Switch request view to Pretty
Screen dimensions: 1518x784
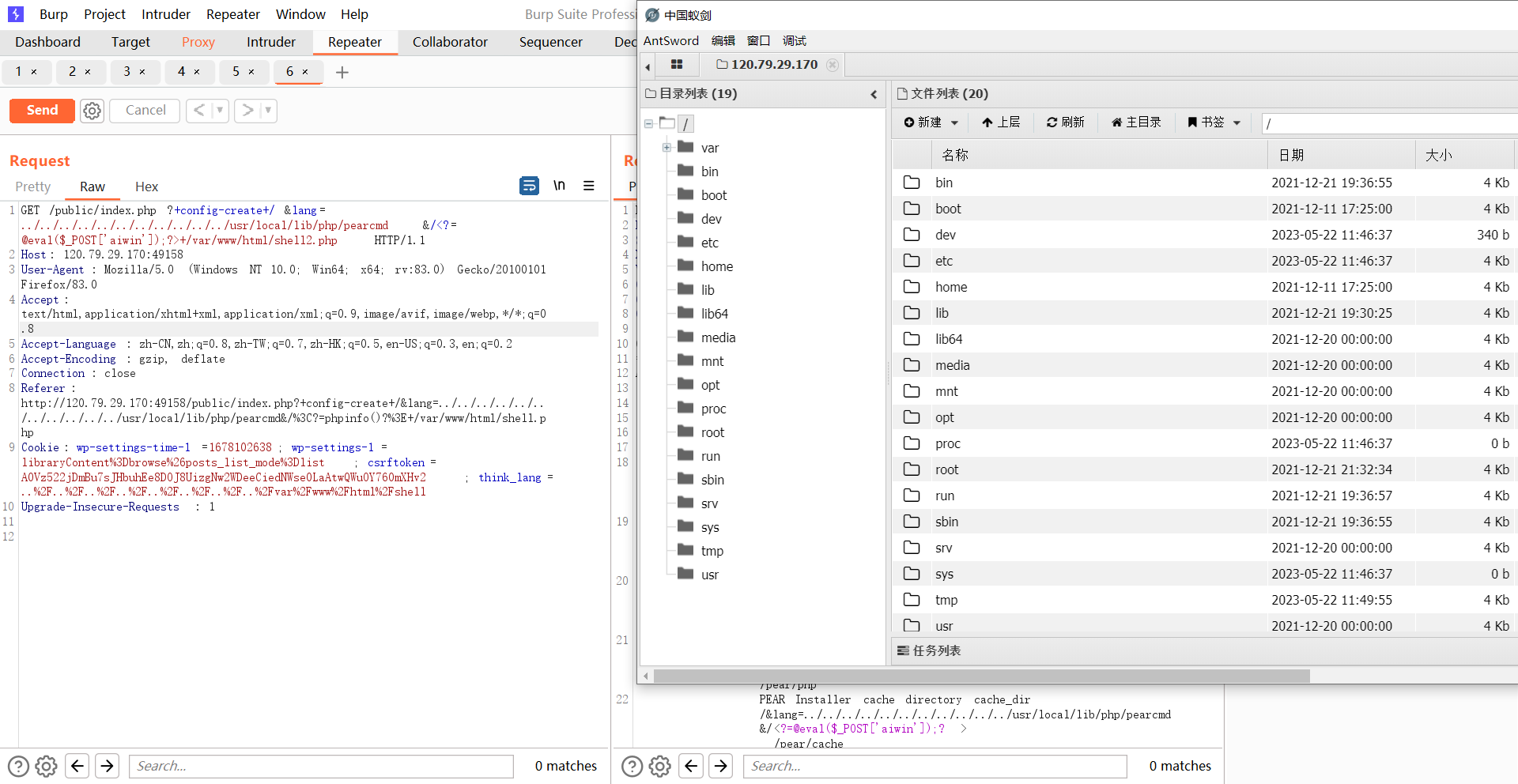pos(32,187)
